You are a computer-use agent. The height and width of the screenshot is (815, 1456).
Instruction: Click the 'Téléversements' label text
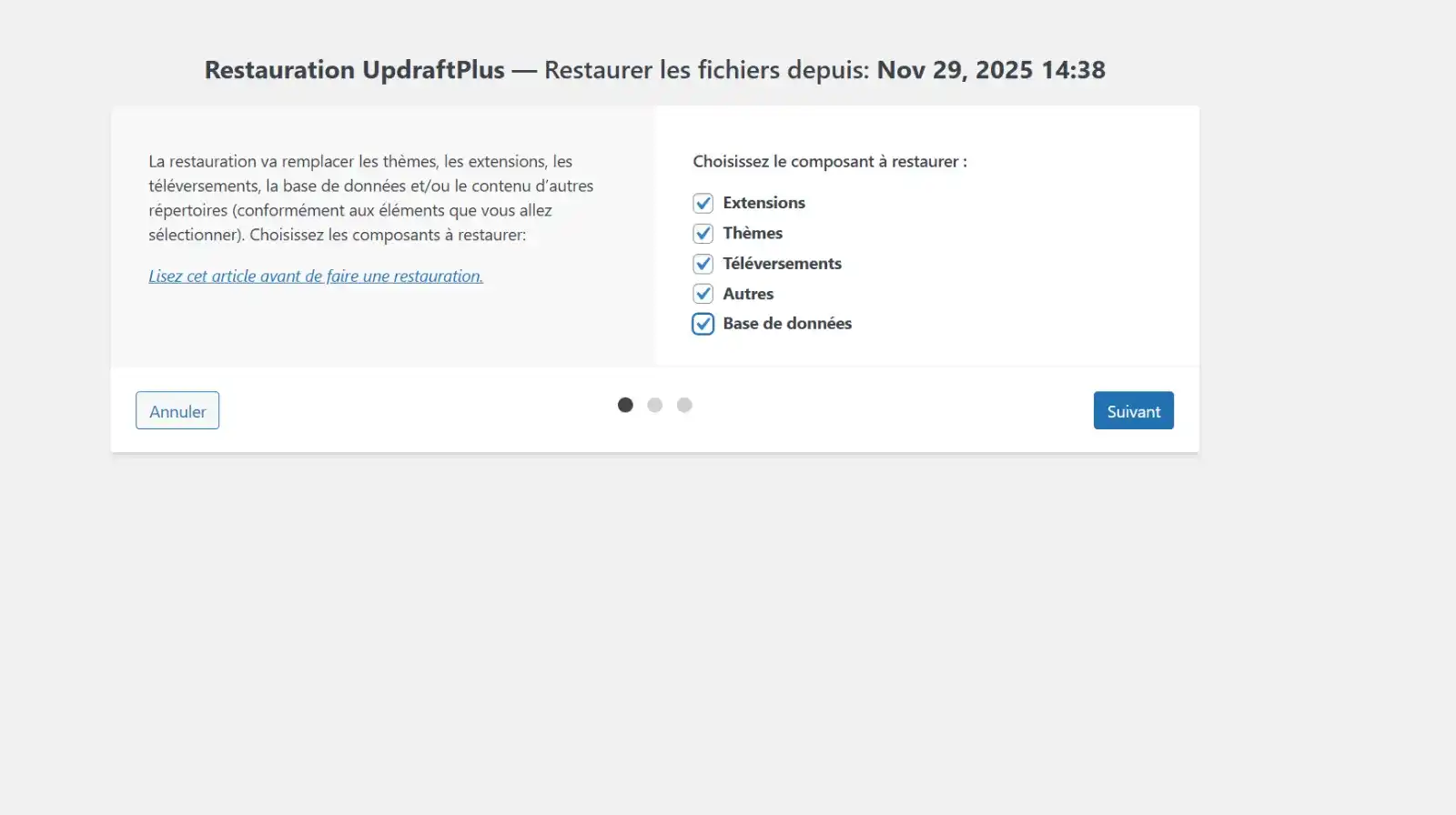coord(782,264)
